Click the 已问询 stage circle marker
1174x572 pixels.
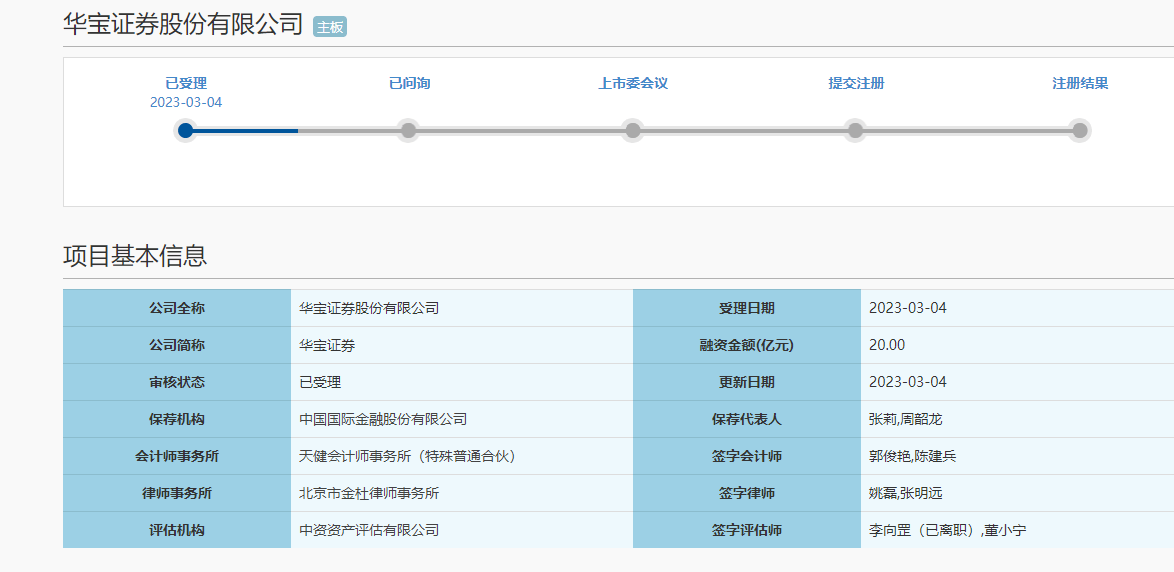(408, 130)
